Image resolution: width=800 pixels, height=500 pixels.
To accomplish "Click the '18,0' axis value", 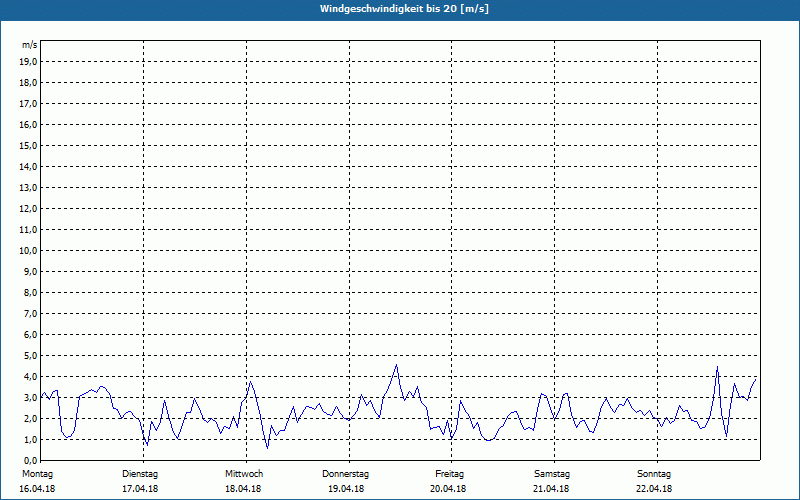I will tap(28, 83).
